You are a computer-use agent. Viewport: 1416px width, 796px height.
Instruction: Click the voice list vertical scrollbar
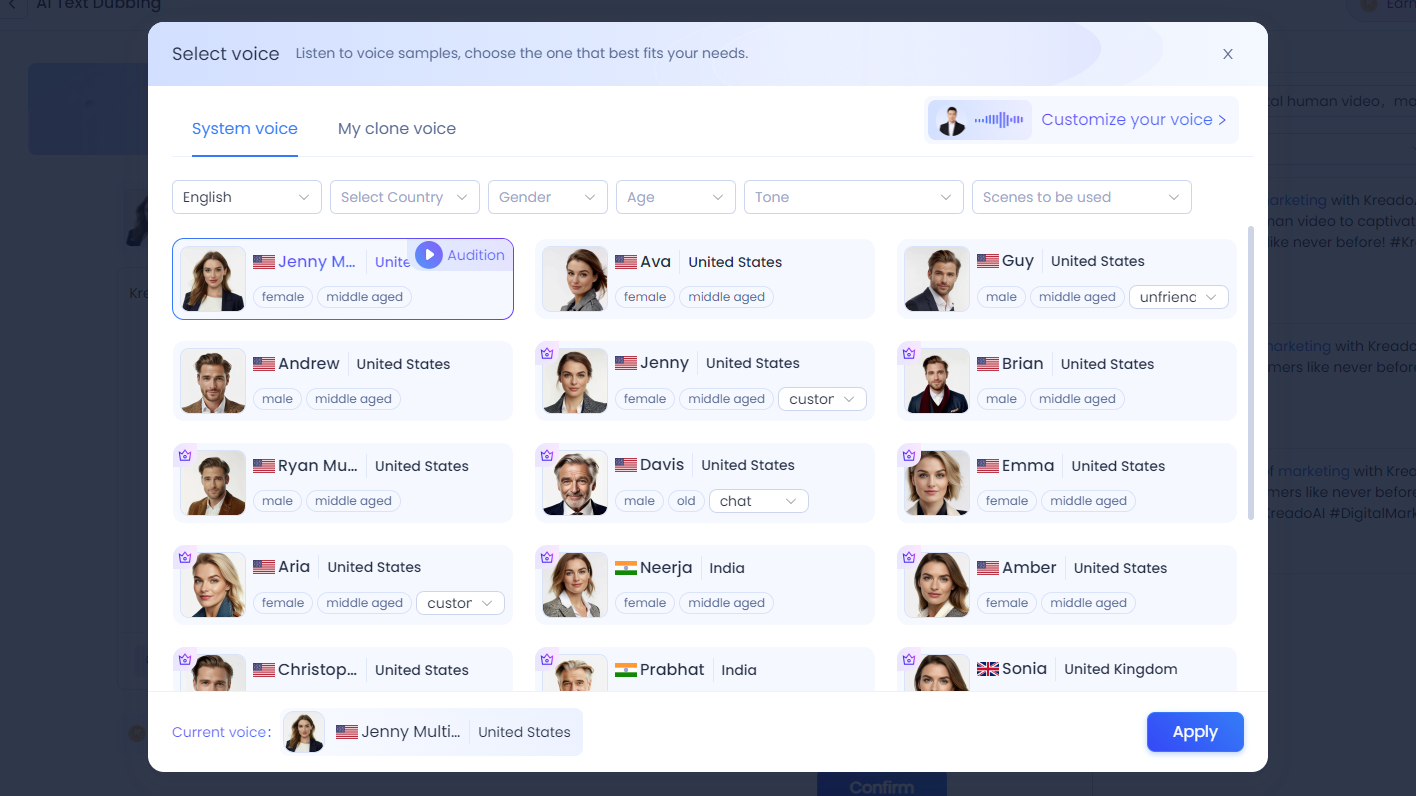(1250, 372)
